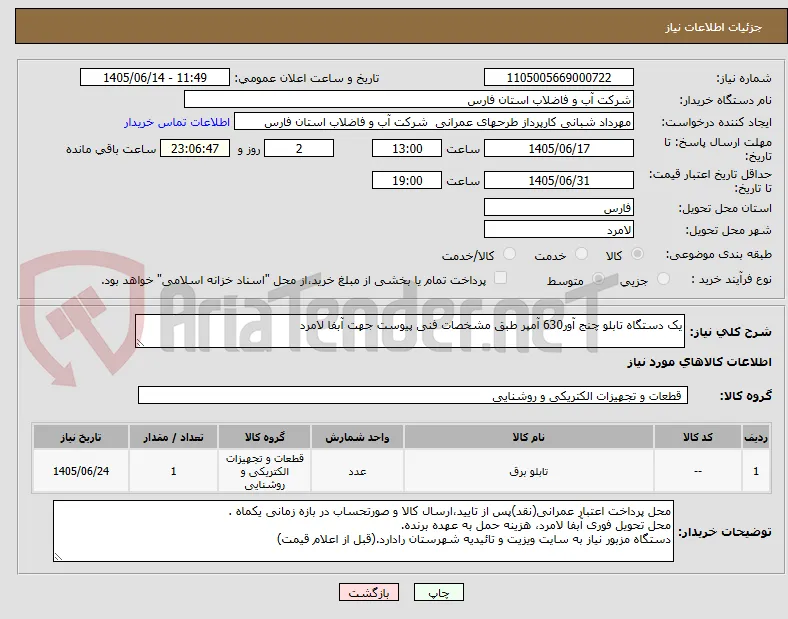
Task: Click response deadline time 13:00
Action: (x=407, y=149)
